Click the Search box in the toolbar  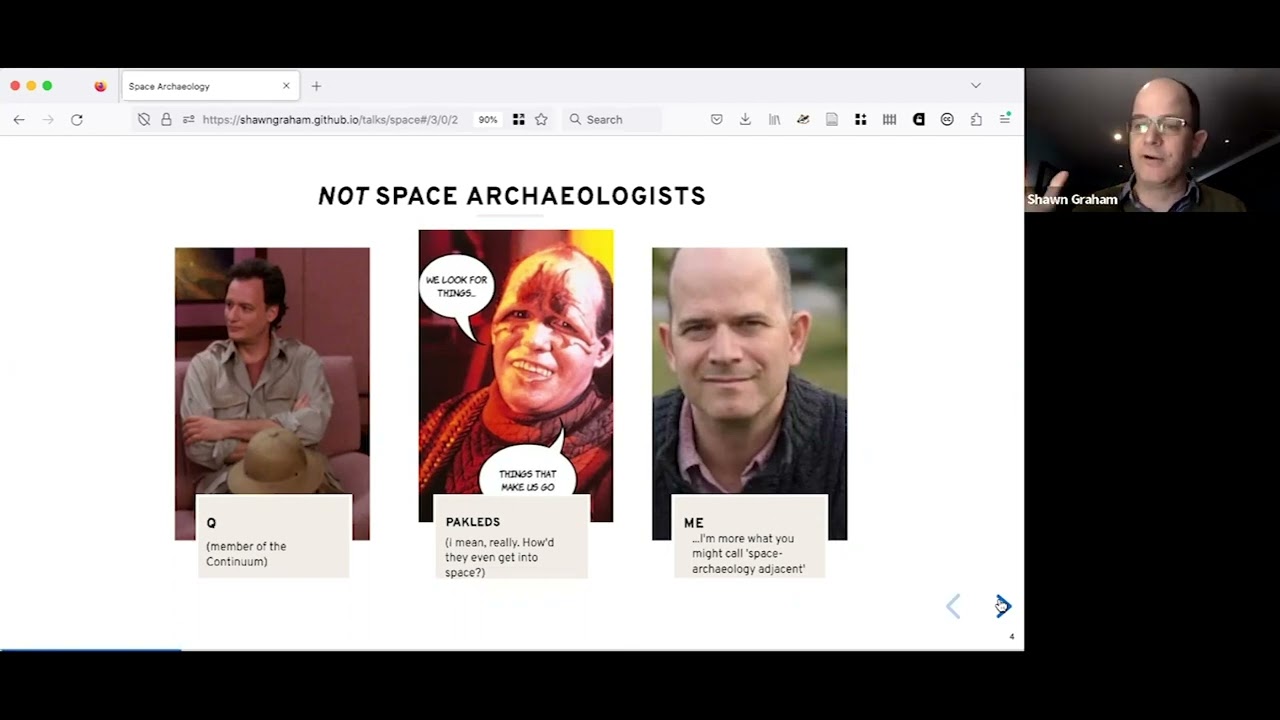[611, 119]
